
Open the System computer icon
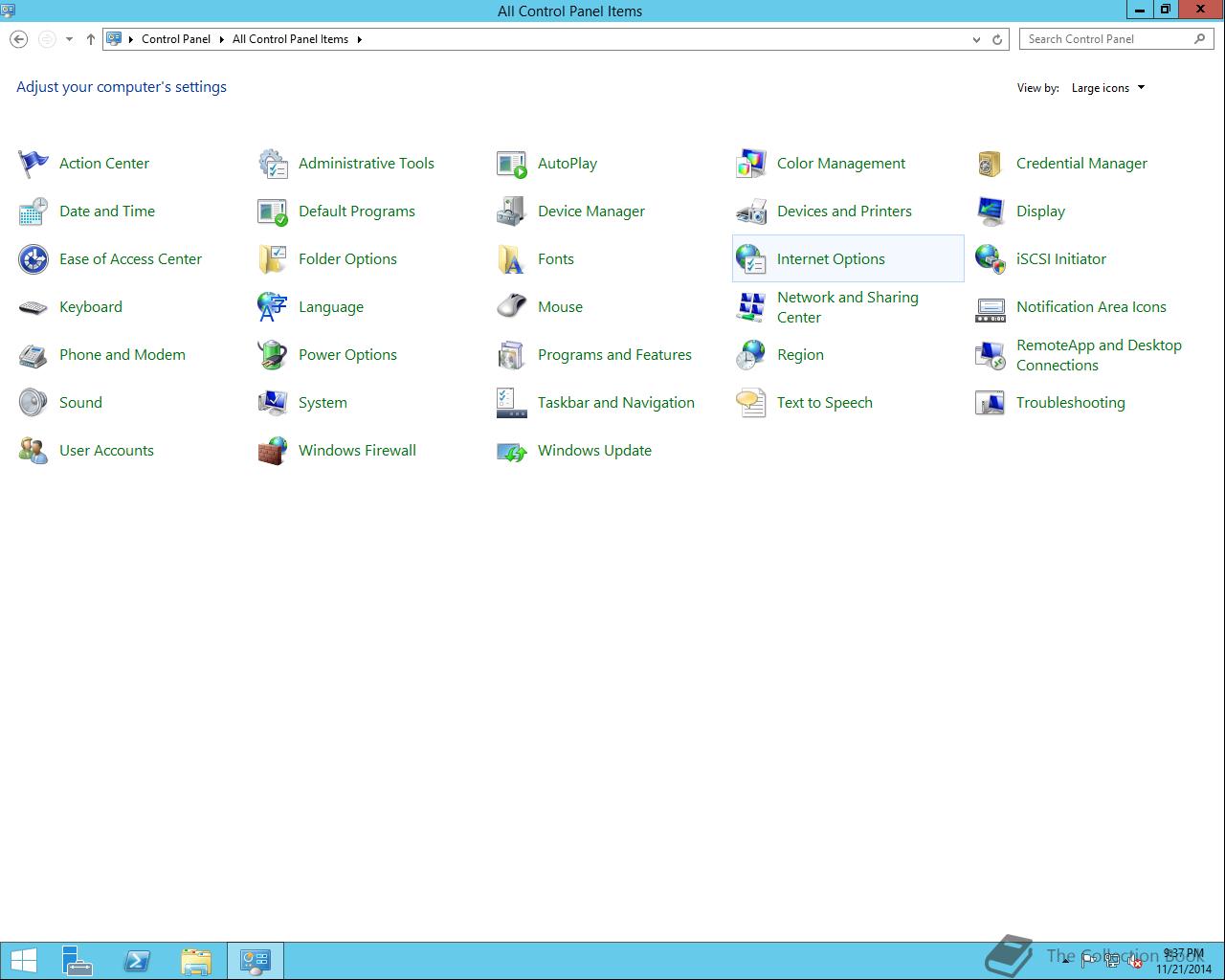[x=273, y=403]
